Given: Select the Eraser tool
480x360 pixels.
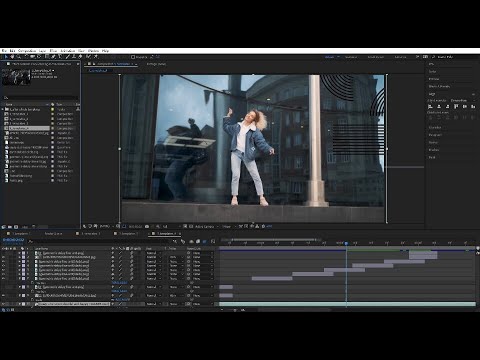Looking at the screenshot, I should click(80, 57).
